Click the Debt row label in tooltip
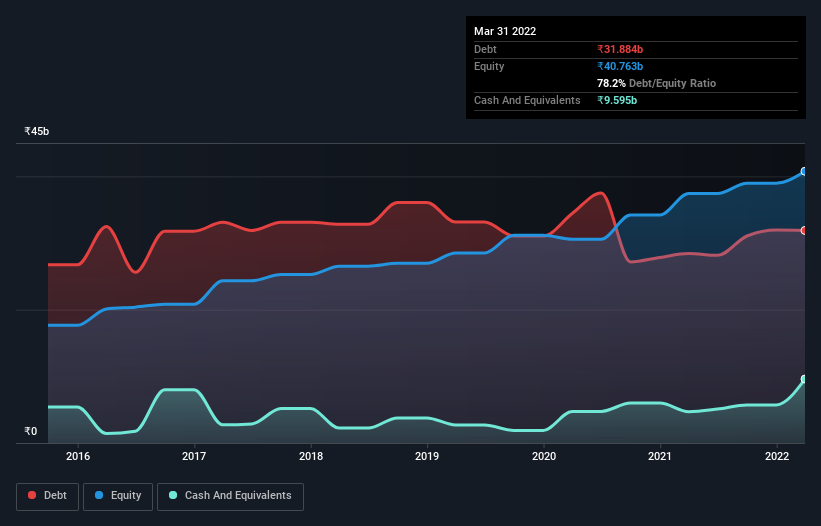This screenshot has height=526, width=821. tap(485, 49)
